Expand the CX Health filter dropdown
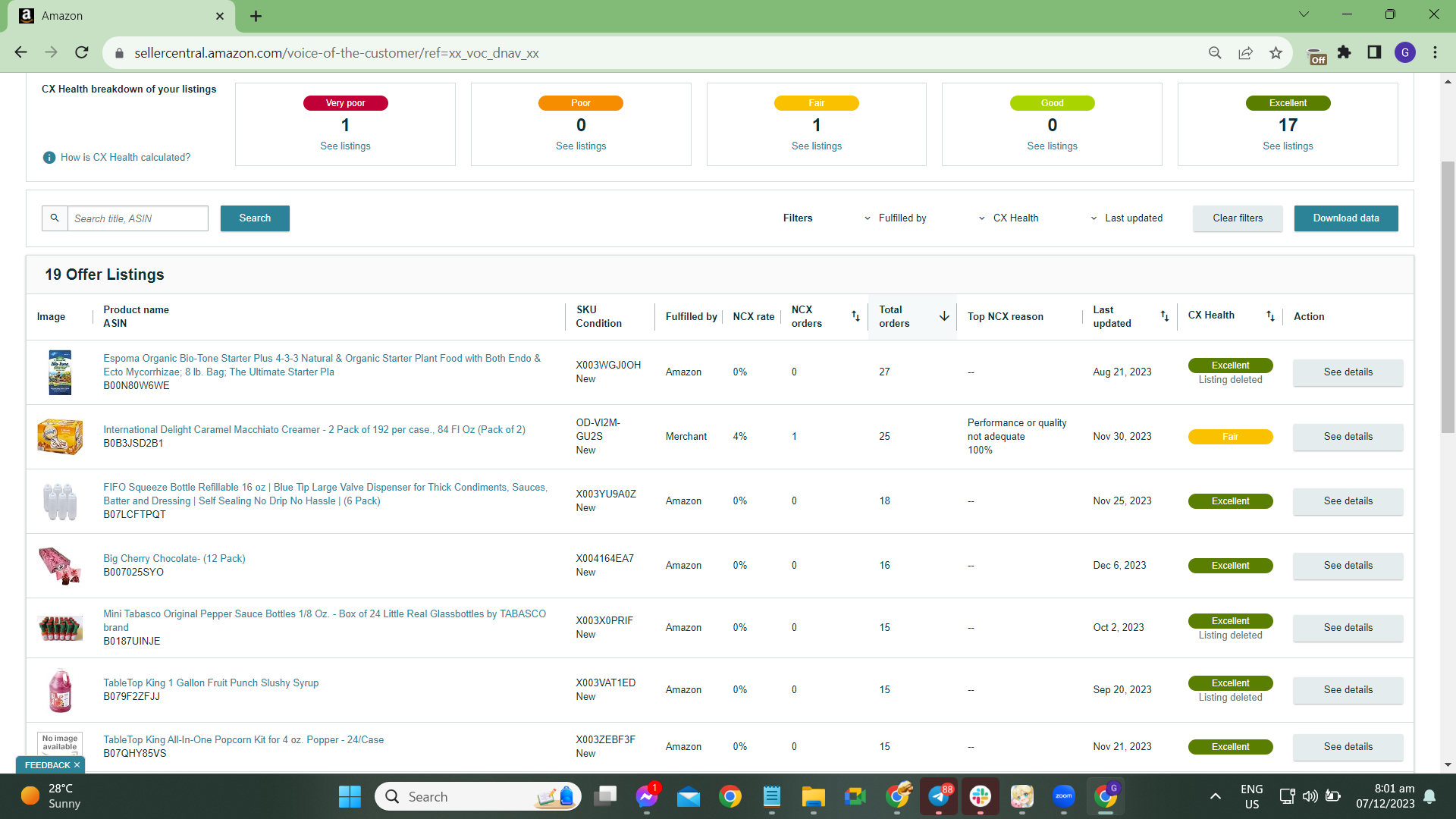Image resolution: width=1456 pixels, height=819 pixels. [x=1009, y=218]
